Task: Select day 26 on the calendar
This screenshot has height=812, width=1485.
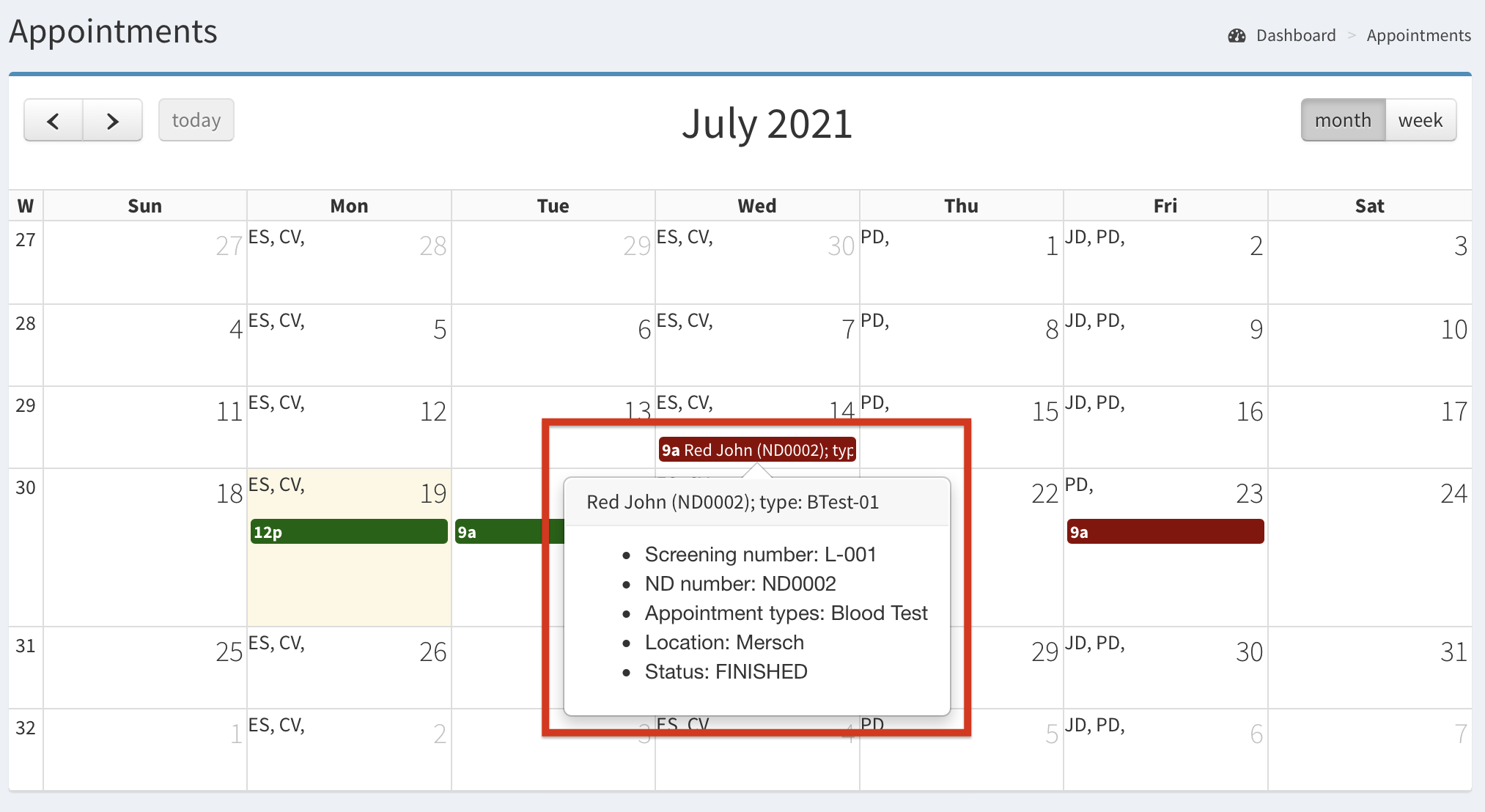Action: tap(433, 652)
